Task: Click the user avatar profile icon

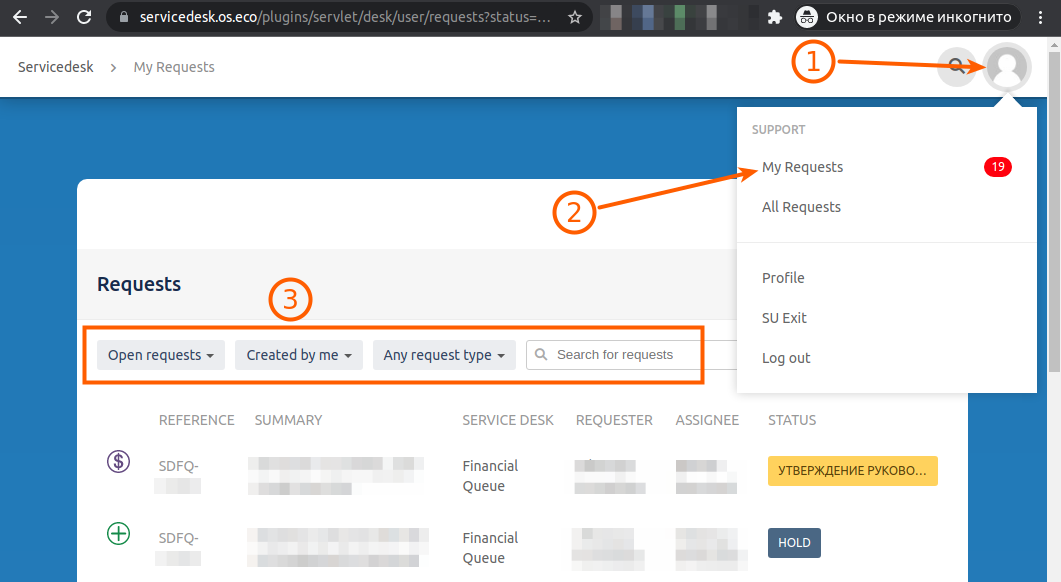Action: point(1007,68)
